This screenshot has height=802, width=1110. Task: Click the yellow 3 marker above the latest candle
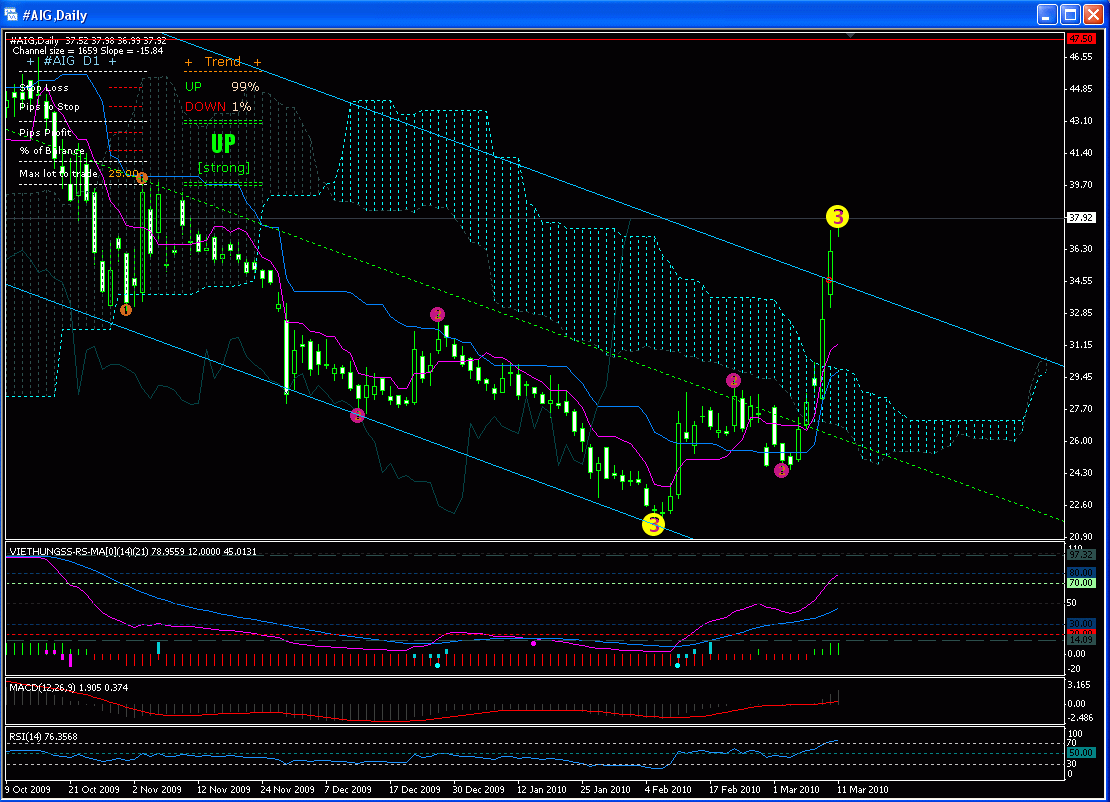point(837,216)
